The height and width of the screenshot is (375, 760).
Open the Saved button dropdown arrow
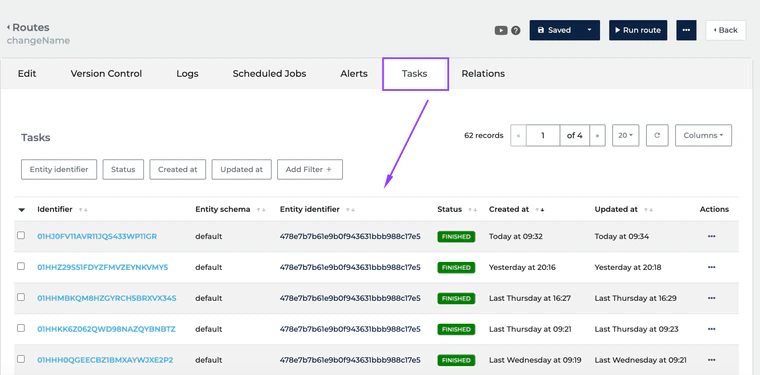click(x=589, y=30)
